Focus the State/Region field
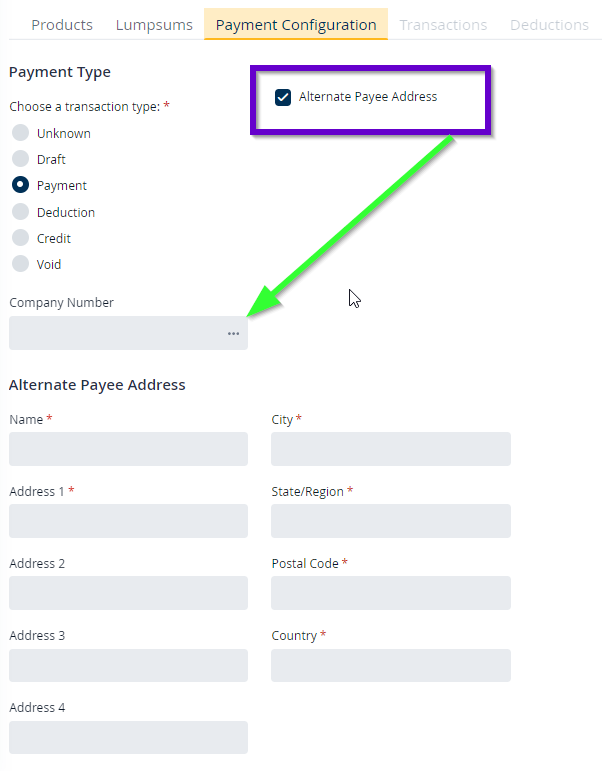This screenshot has width=602, height=771. pos(390,521)
